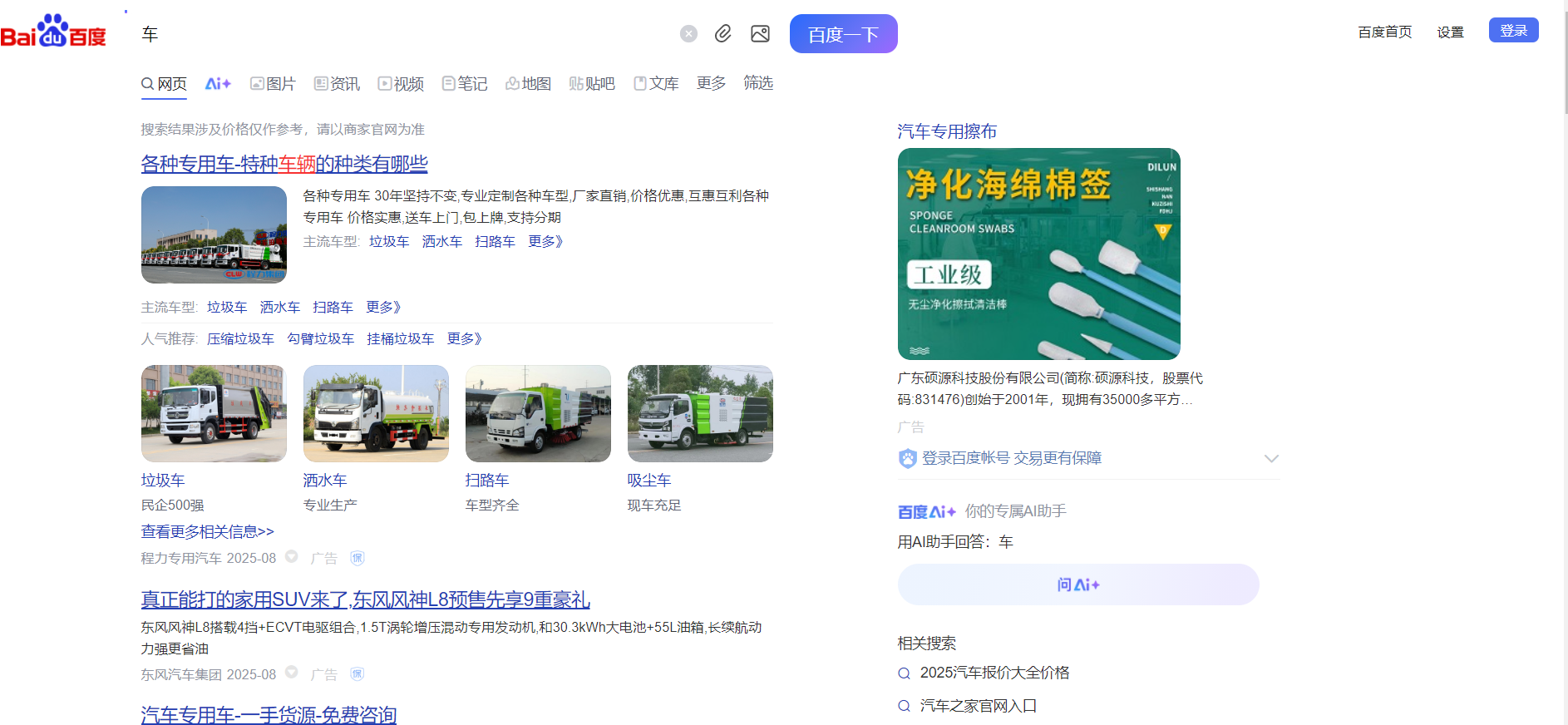The height and width of the screenshot is (725, 1568).
Task: Click 挂桶垃圾车 in 人气推荐
Action: click(401, 338)
